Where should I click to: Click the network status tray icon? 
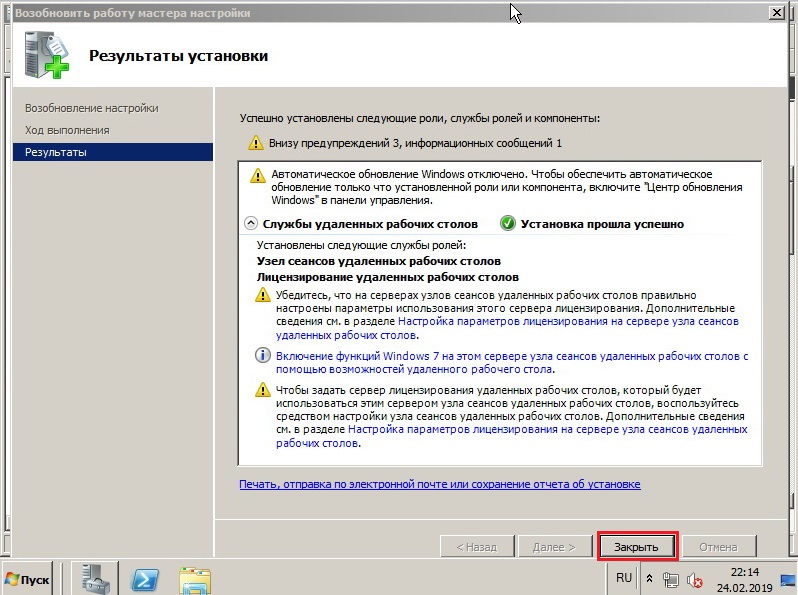coord(672,579)
